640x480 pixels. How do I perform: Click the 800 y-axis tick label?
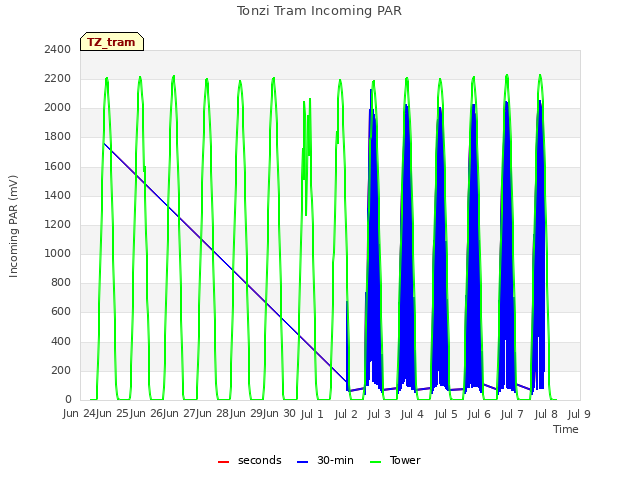tap(61, 282)
